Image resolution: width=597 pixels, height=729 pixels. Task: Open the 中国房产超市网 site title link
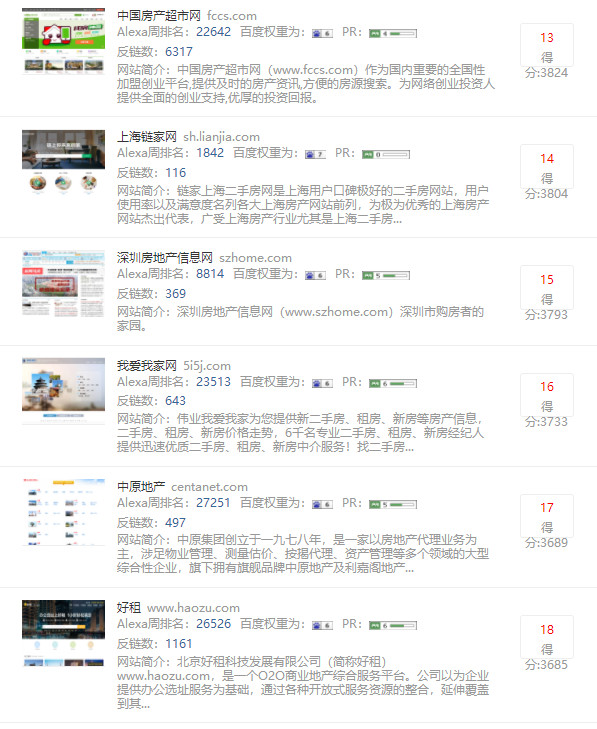(159, 16)
